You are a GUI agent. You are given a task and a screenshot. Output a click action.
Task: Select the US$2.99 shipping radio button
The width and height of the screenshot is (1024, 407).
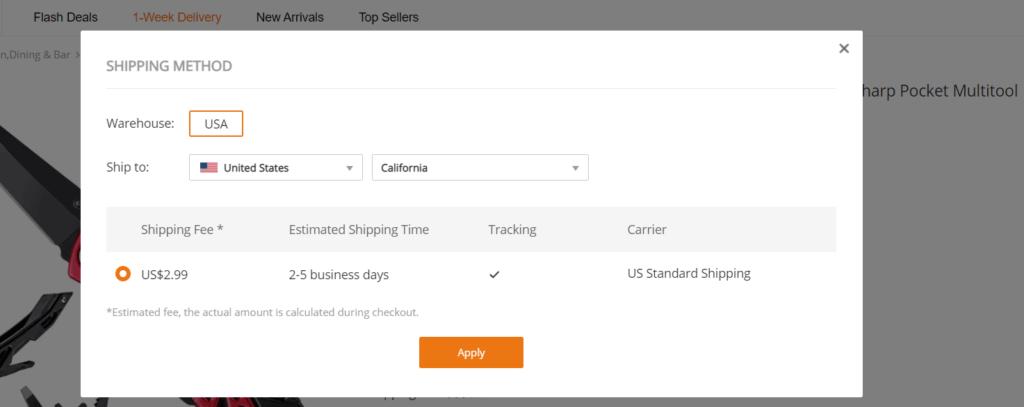[123, 273]
